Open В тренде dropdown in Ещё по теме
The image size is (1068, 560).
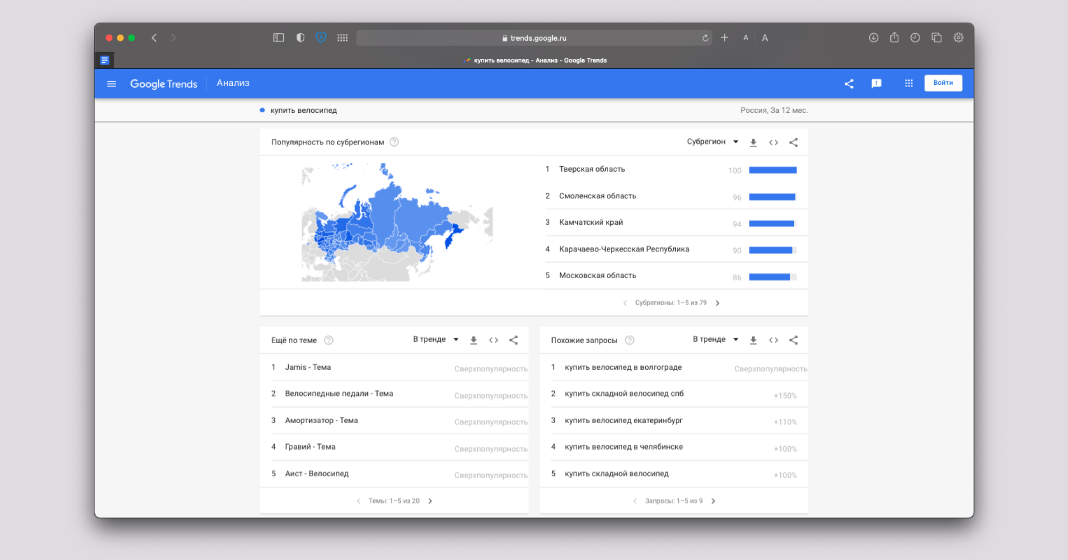[x=436, y=340]
